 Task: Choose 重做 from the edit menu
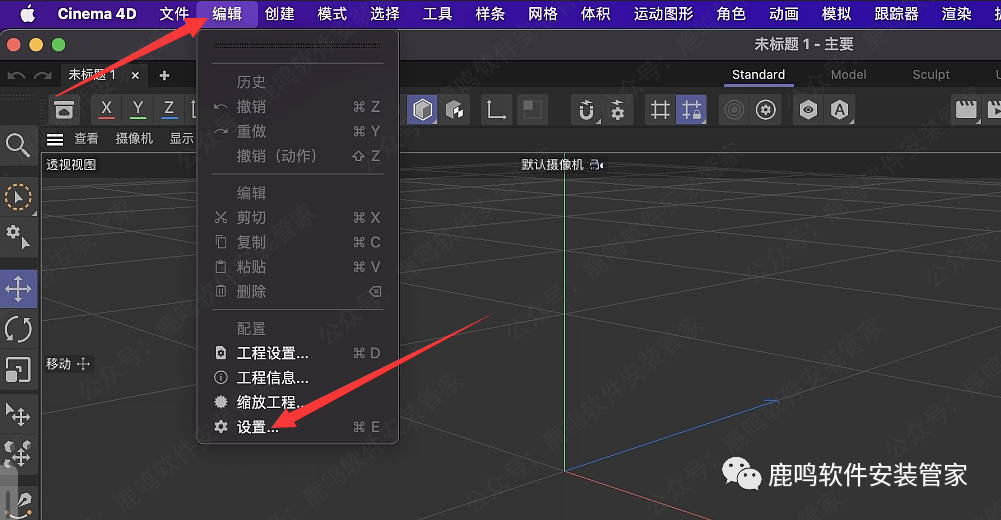(297, 131)
